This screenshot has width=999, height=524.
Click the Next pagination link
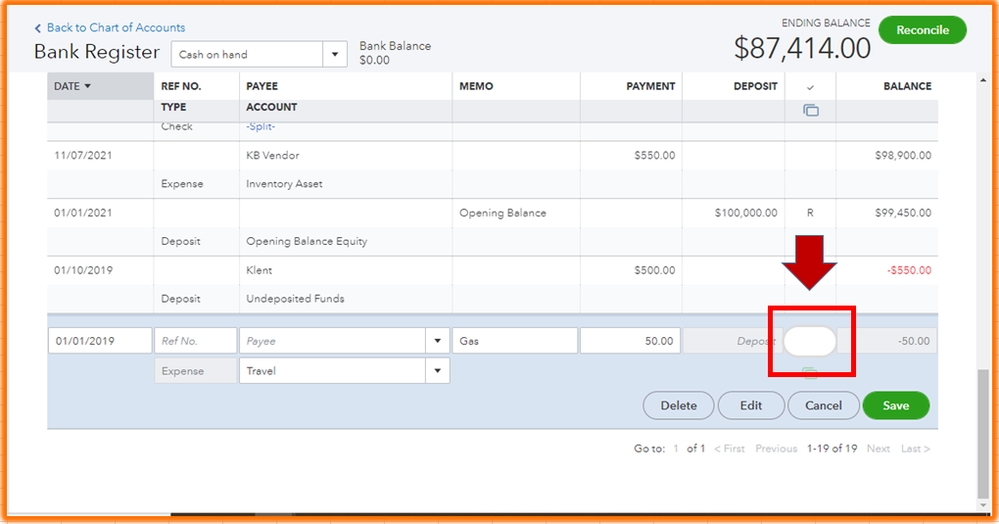878,449
